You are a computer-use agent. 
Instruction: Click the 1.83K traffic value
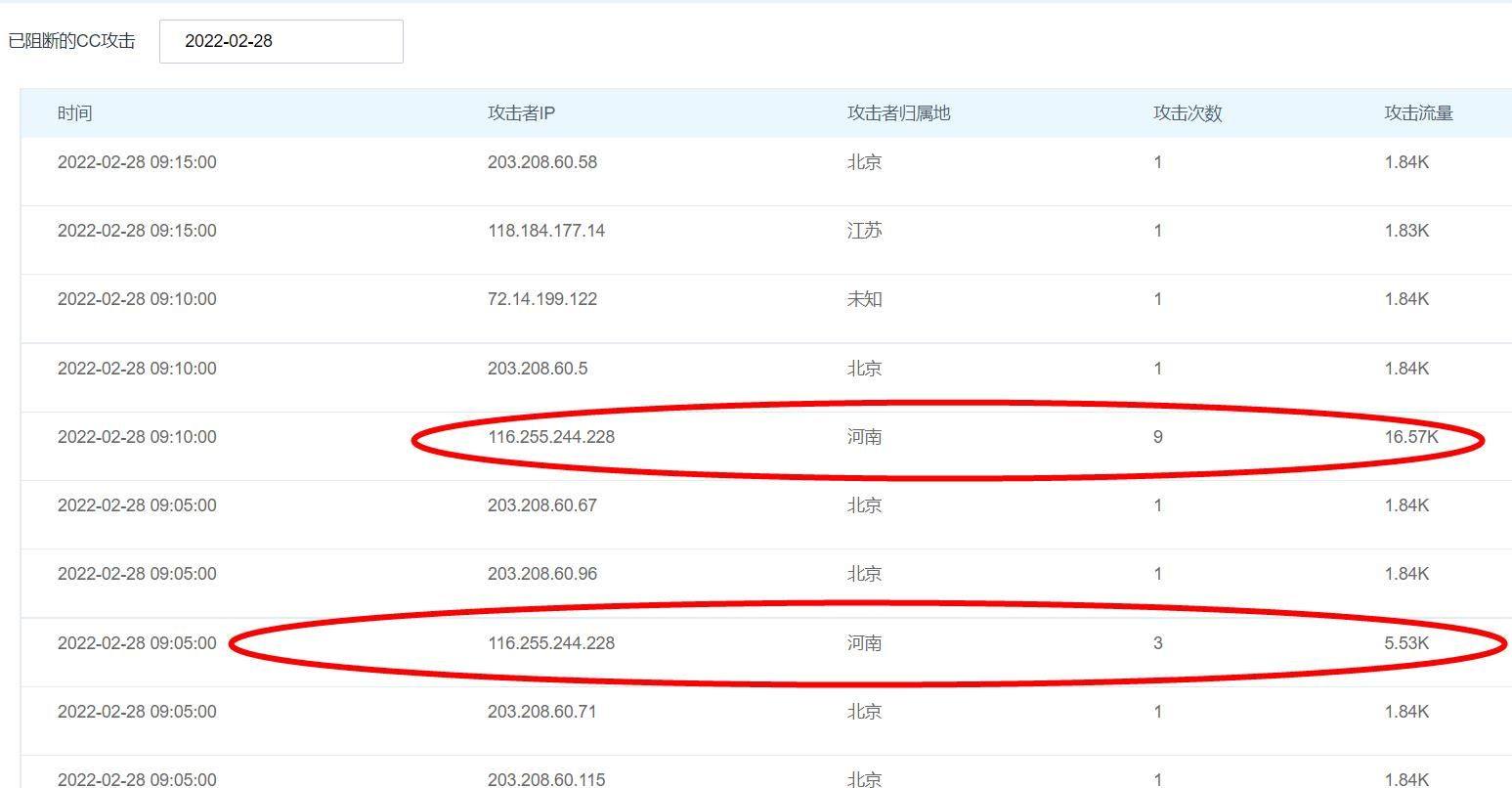coord(1406,231)
